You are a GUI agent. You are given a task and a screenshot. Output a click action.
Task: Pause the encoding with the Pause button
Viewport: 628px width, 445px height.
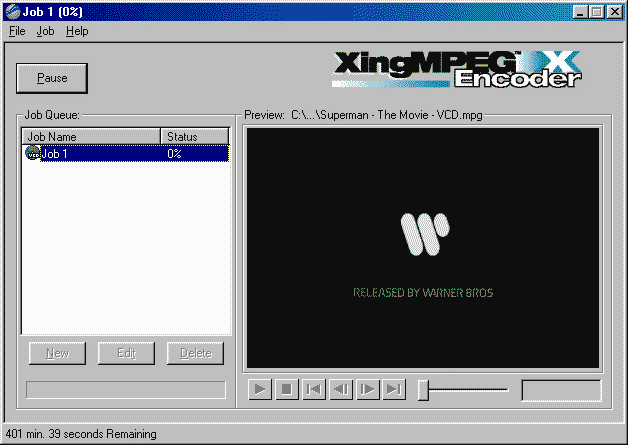pos(52,78)
